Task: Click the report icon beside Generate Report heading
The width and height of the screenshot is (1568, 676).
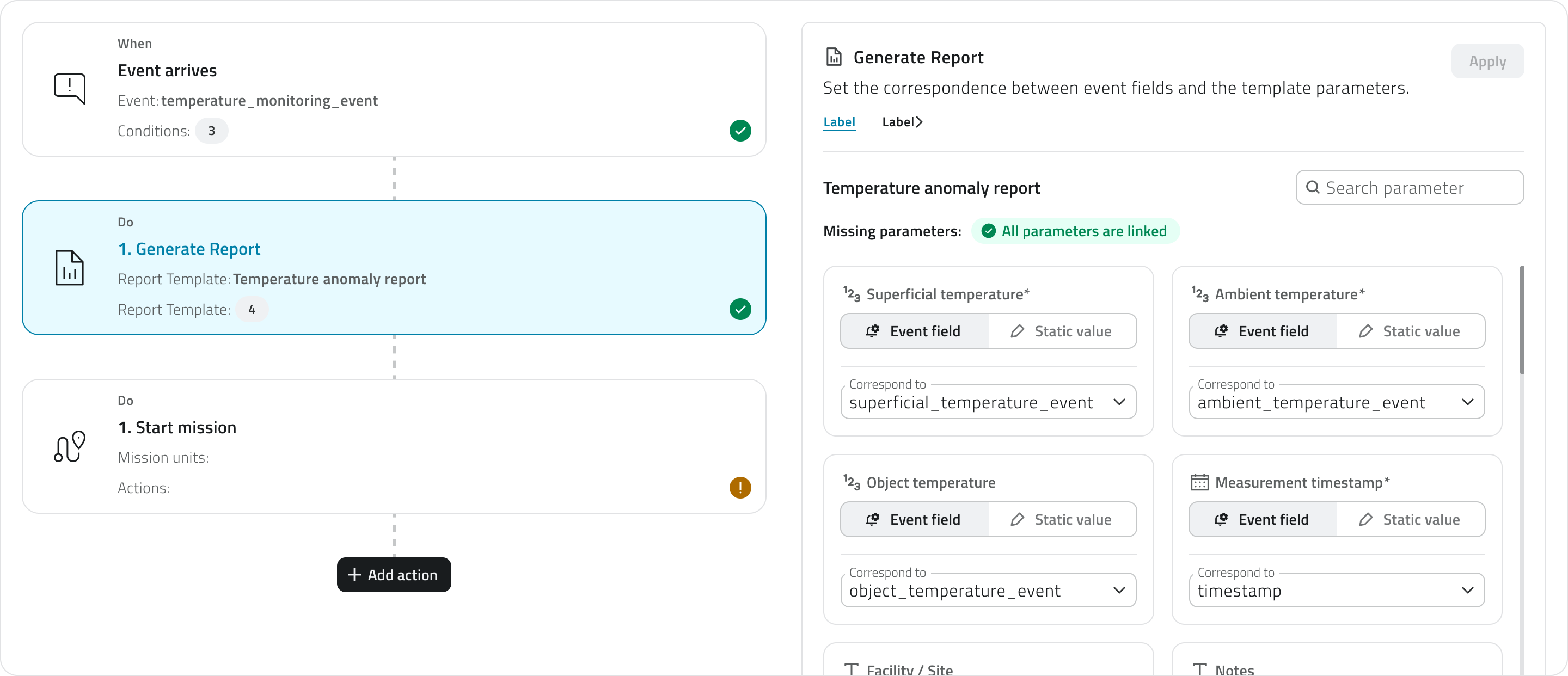Action: (834, 57)
